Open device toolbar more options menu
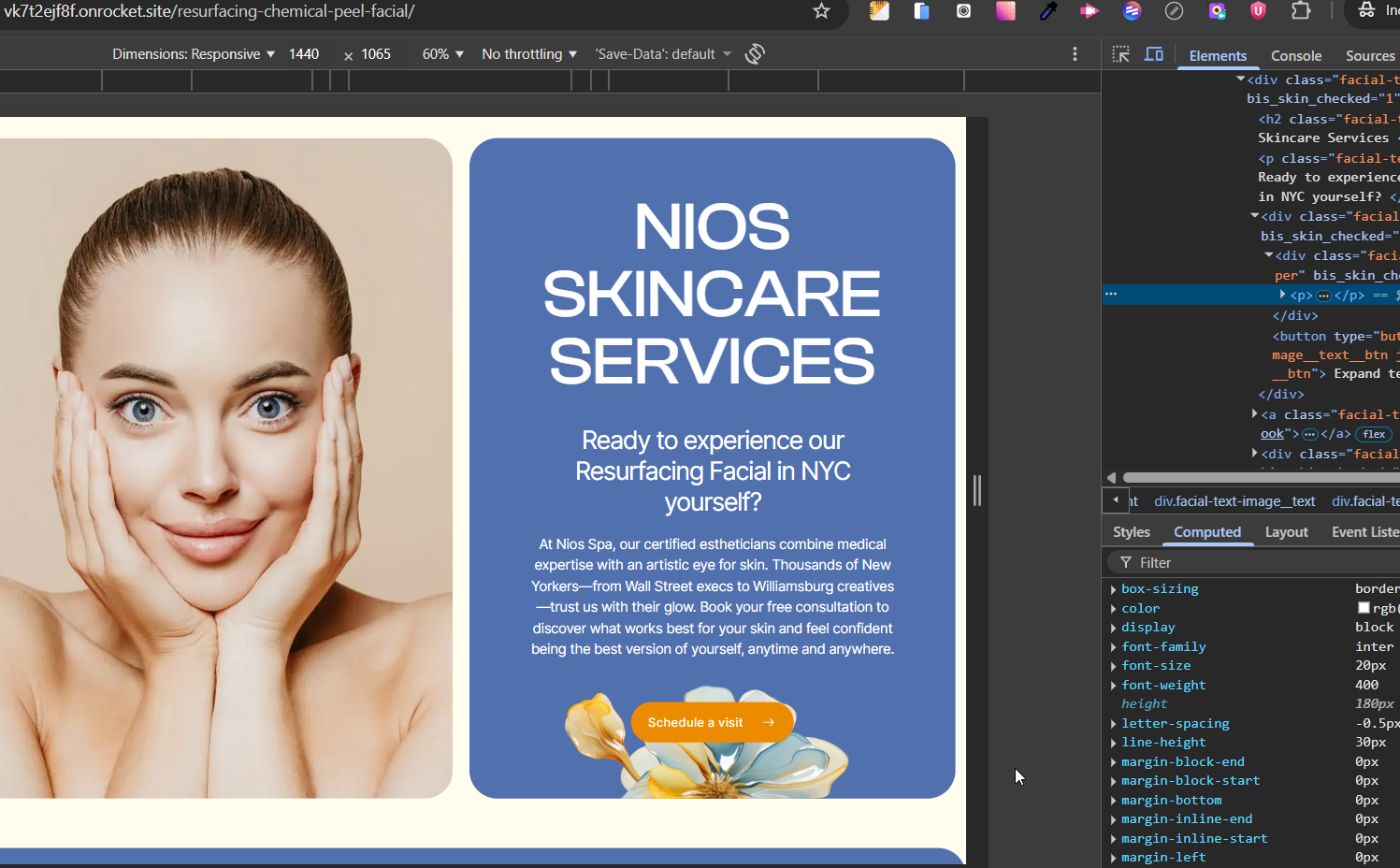The image size is (1400, 868). [1075, 54]
